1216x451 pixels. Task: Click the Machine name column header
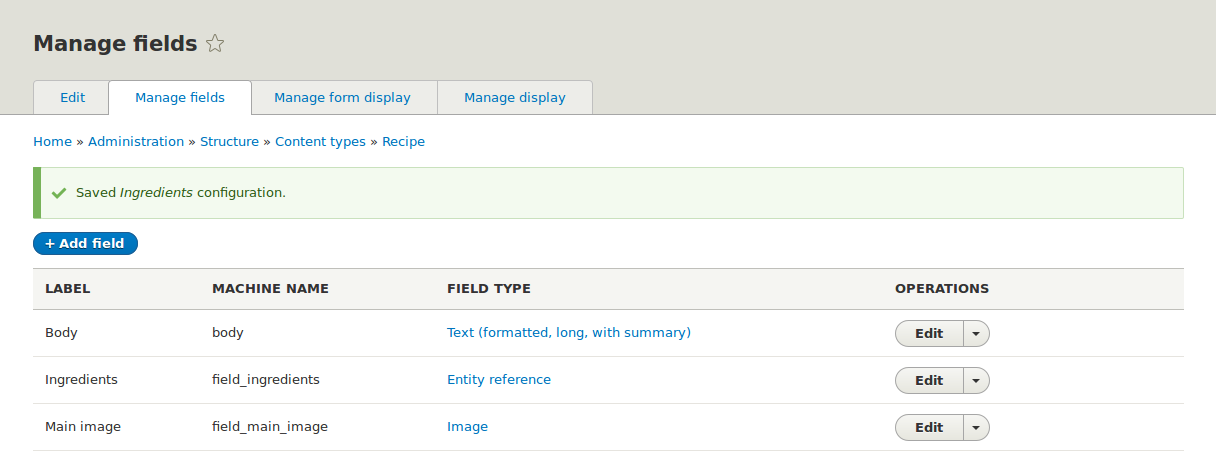(270, 288)
